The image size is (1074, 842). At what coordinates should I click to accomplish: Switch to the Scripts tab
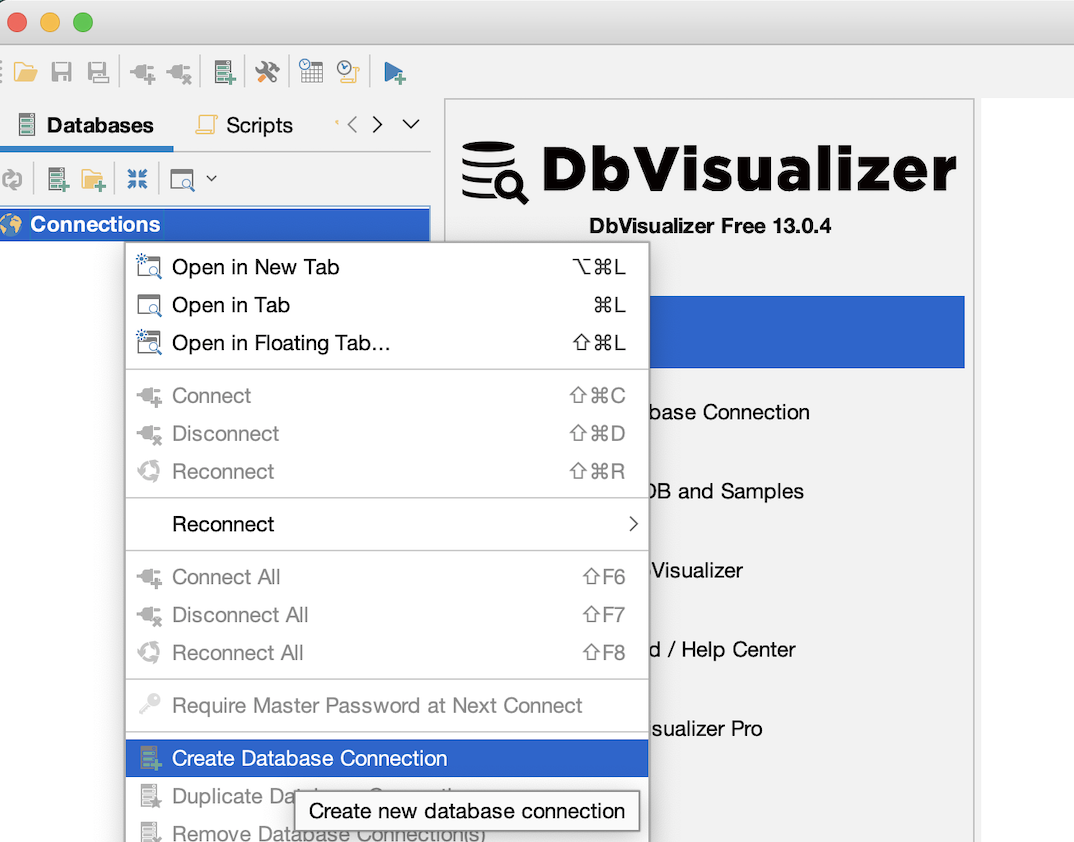[245, 125]
